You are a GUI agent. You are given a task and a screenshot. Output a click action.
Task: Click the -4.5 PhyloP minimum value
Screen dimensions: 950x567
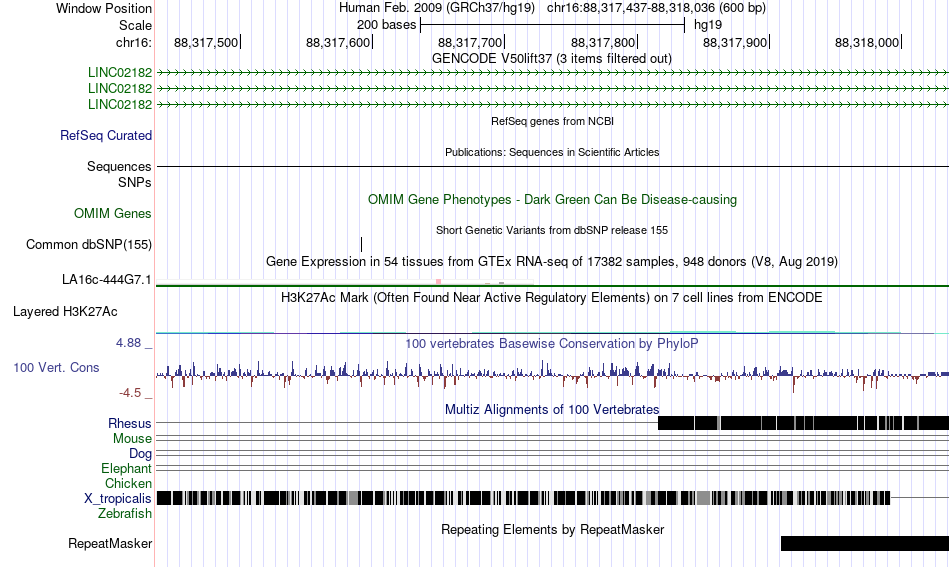tap(130, 393)
